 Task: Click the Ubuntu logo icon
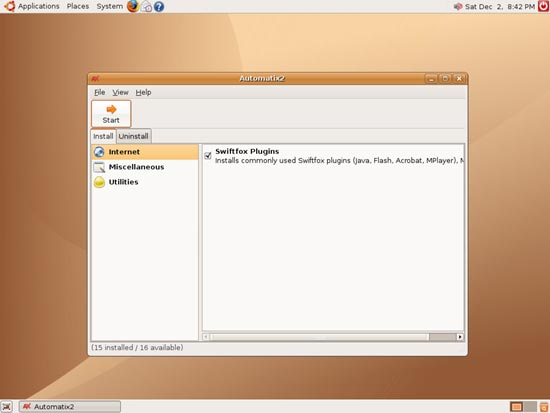coord(9,6)
